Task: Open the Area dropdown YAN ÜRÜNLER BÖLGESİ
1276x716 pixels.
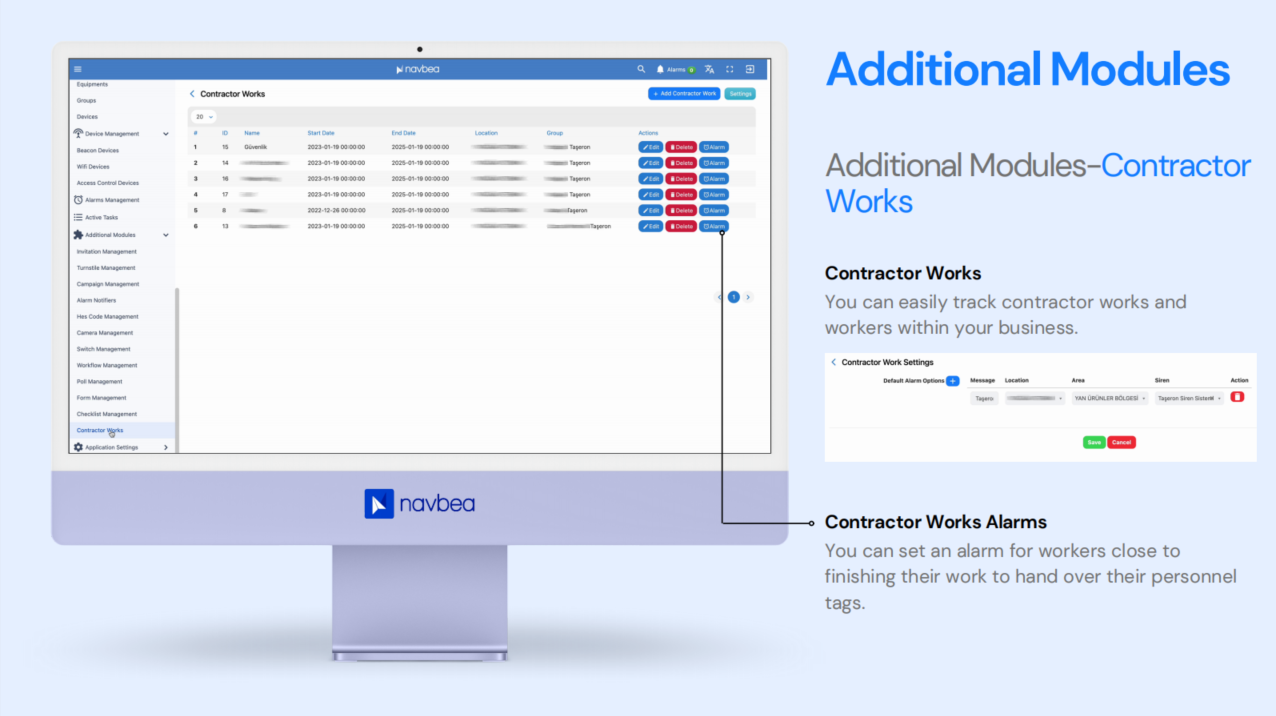Action: (1109, 398)
